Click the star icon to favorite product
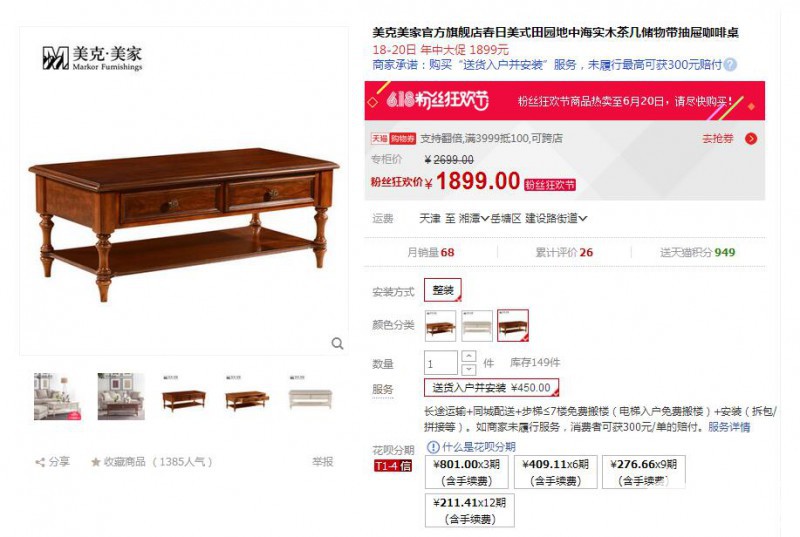The image size is (800, 537). [95, 462]
